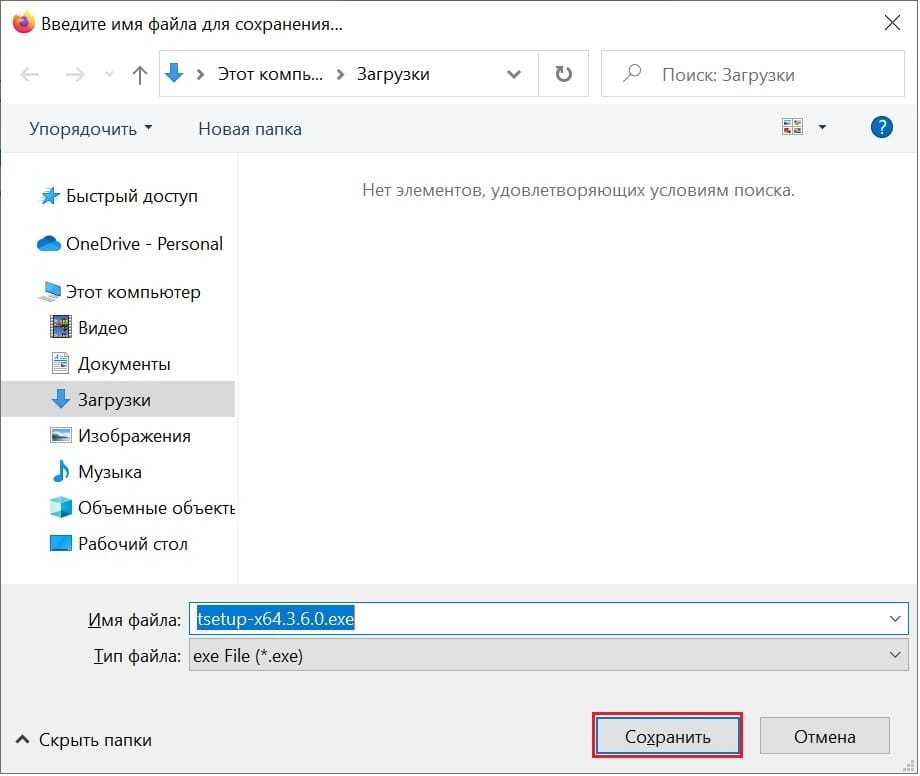Screen dimensions: 920x776
Task: Expand the Тип файла dropdown
Action: (895, 656)
